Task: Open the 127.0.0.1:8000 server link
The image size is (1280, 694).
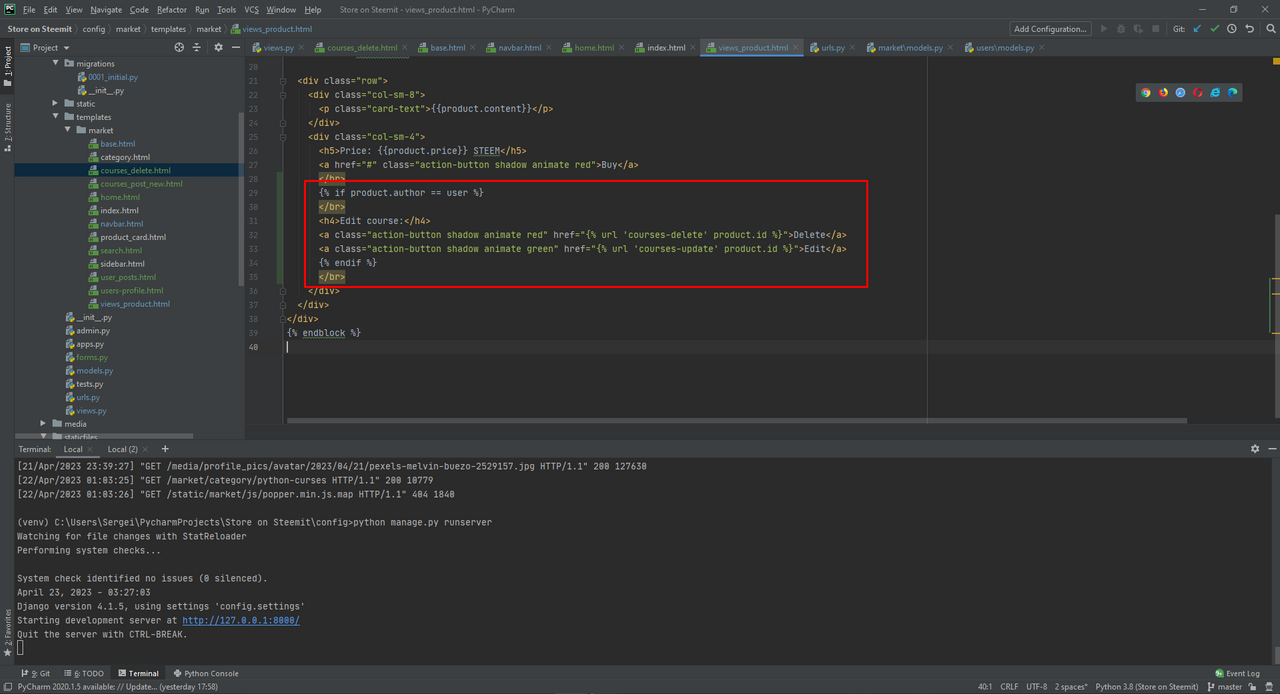Action: 240,620
